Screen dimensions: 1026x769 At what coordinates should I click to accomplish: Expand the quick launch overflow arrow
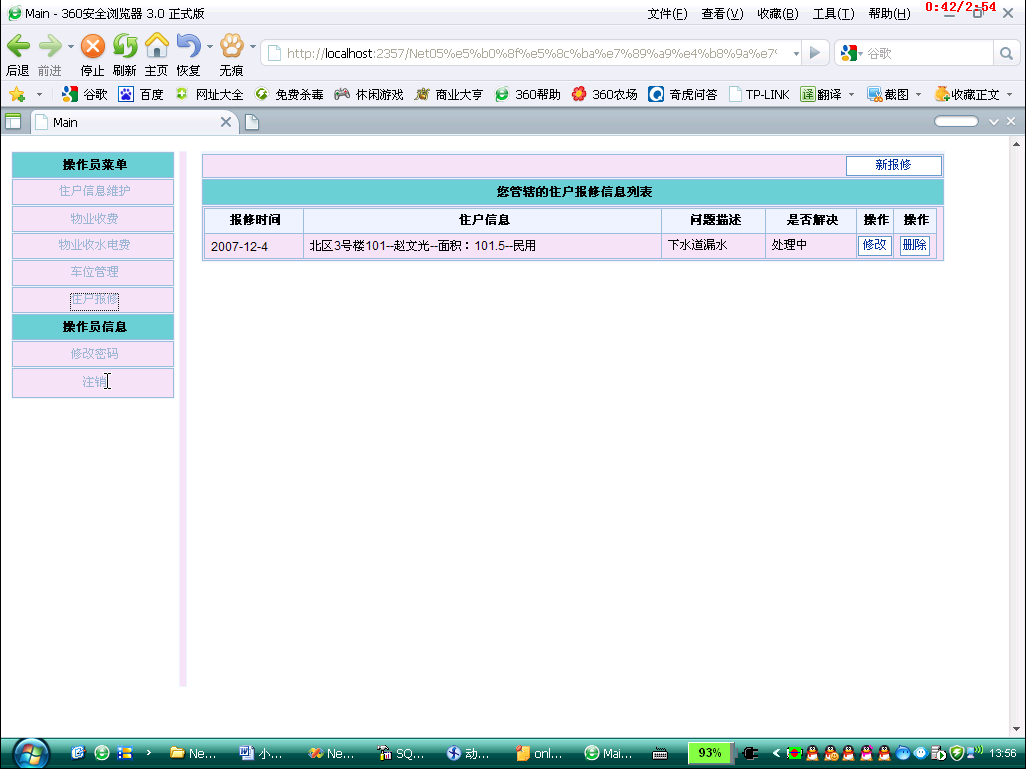click(149, 753)
